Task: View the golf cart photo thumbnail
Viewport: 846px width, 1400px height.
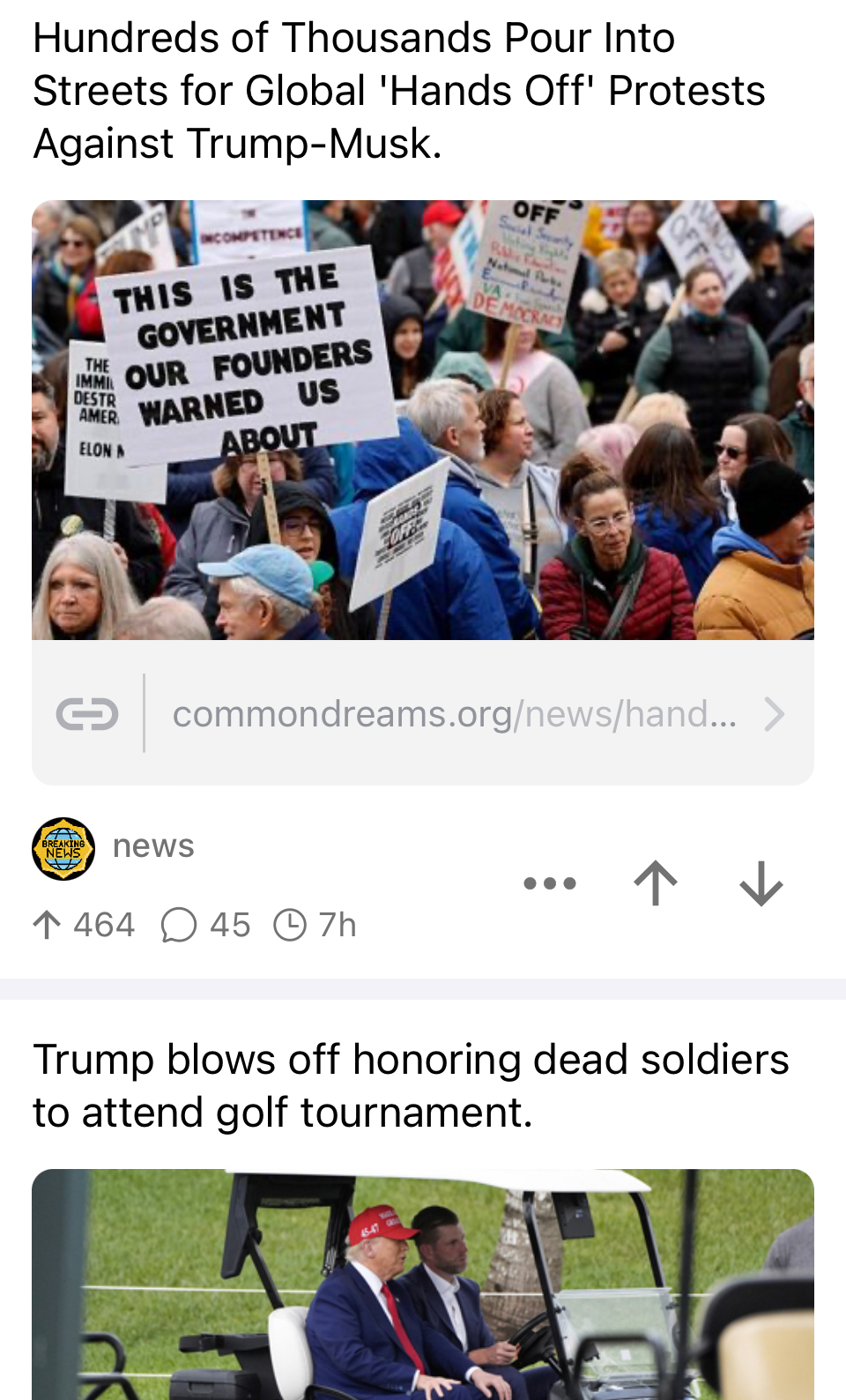Action: pos(423,1285)
